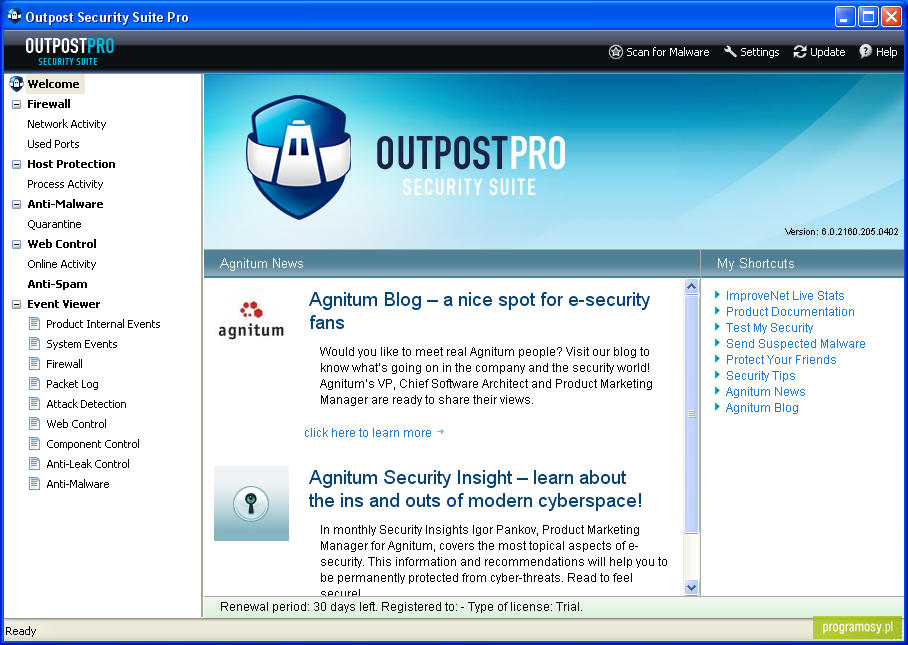908x645 pixels.
Task: Open Network Activity under Firewall
Action: coord(67,124)
